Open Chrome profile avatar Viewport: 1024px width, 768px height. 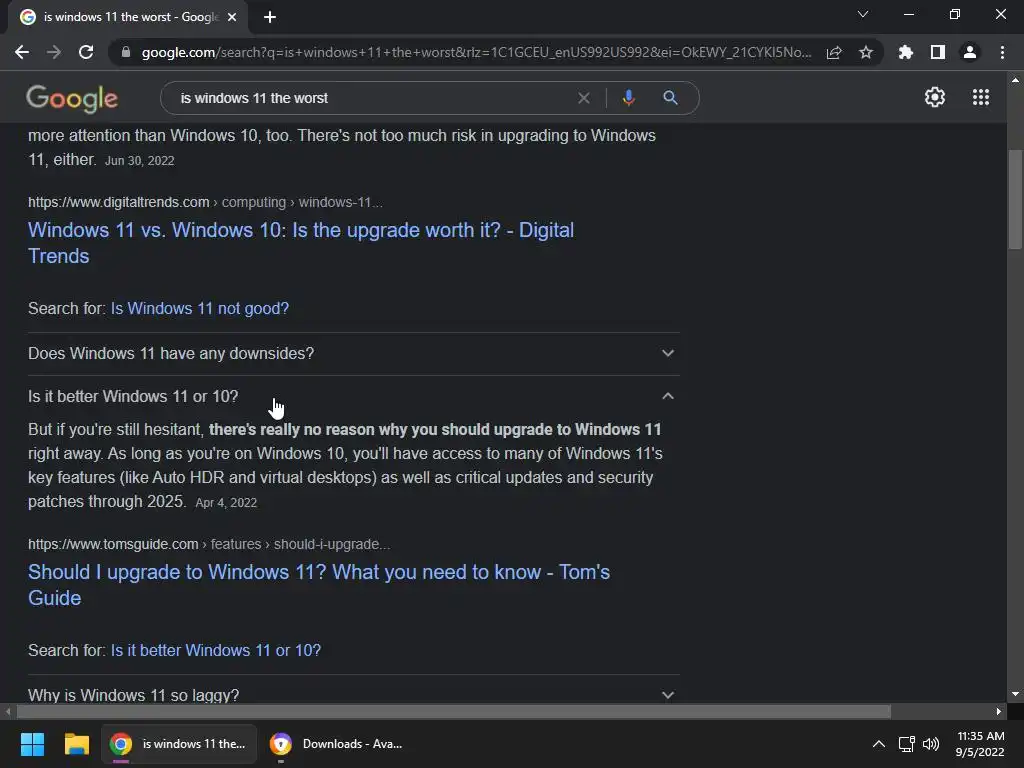pos(970,52)
